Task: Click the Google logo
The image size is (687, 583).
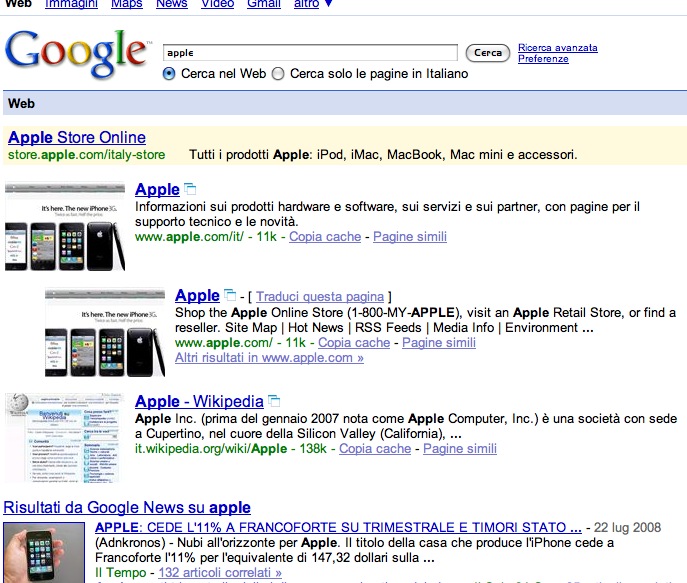Action: 77,53
